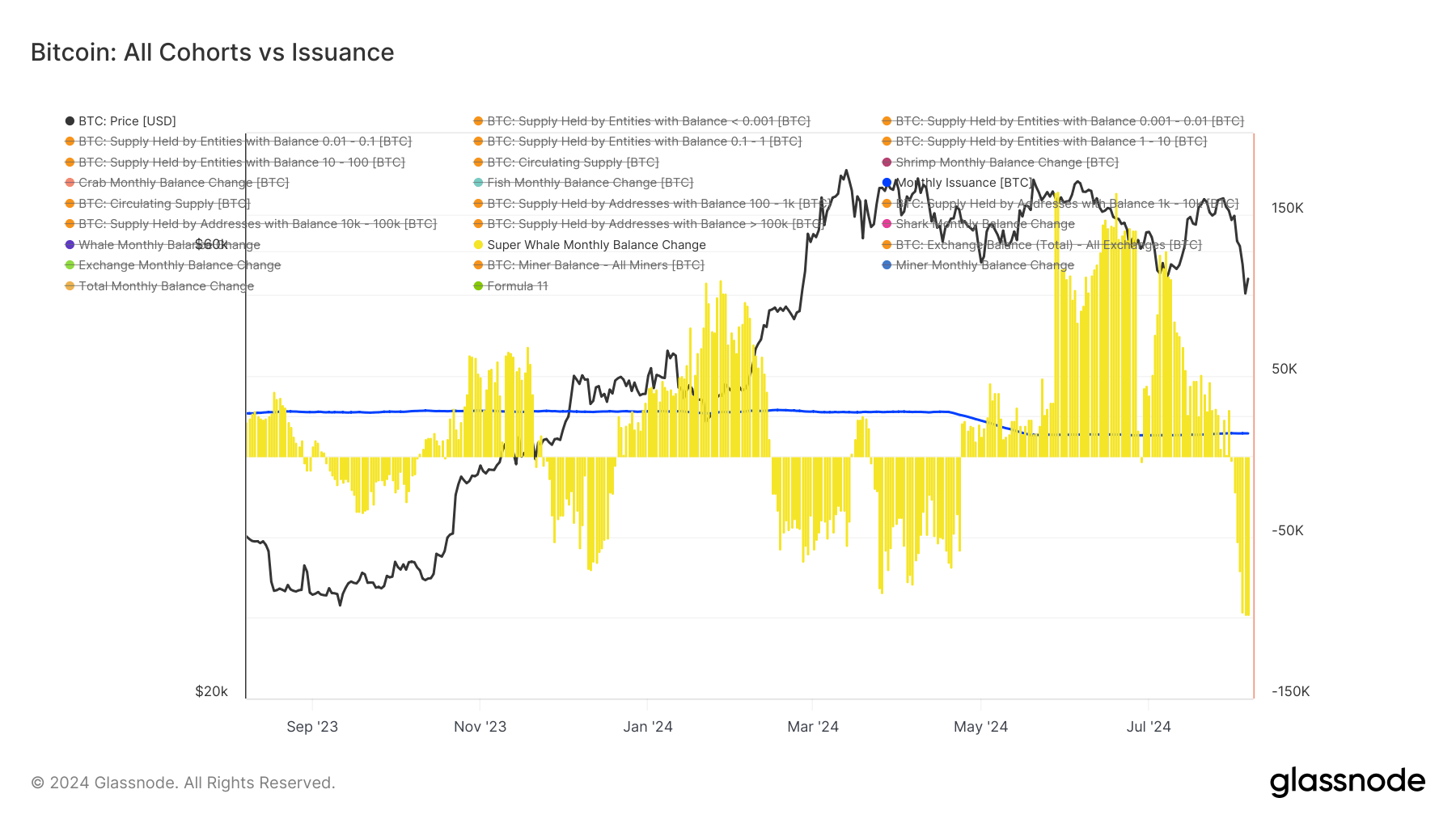Enable Fish Monthly Balance Change series
Screen dimensions: 1456x819
[x=583, y=183]
